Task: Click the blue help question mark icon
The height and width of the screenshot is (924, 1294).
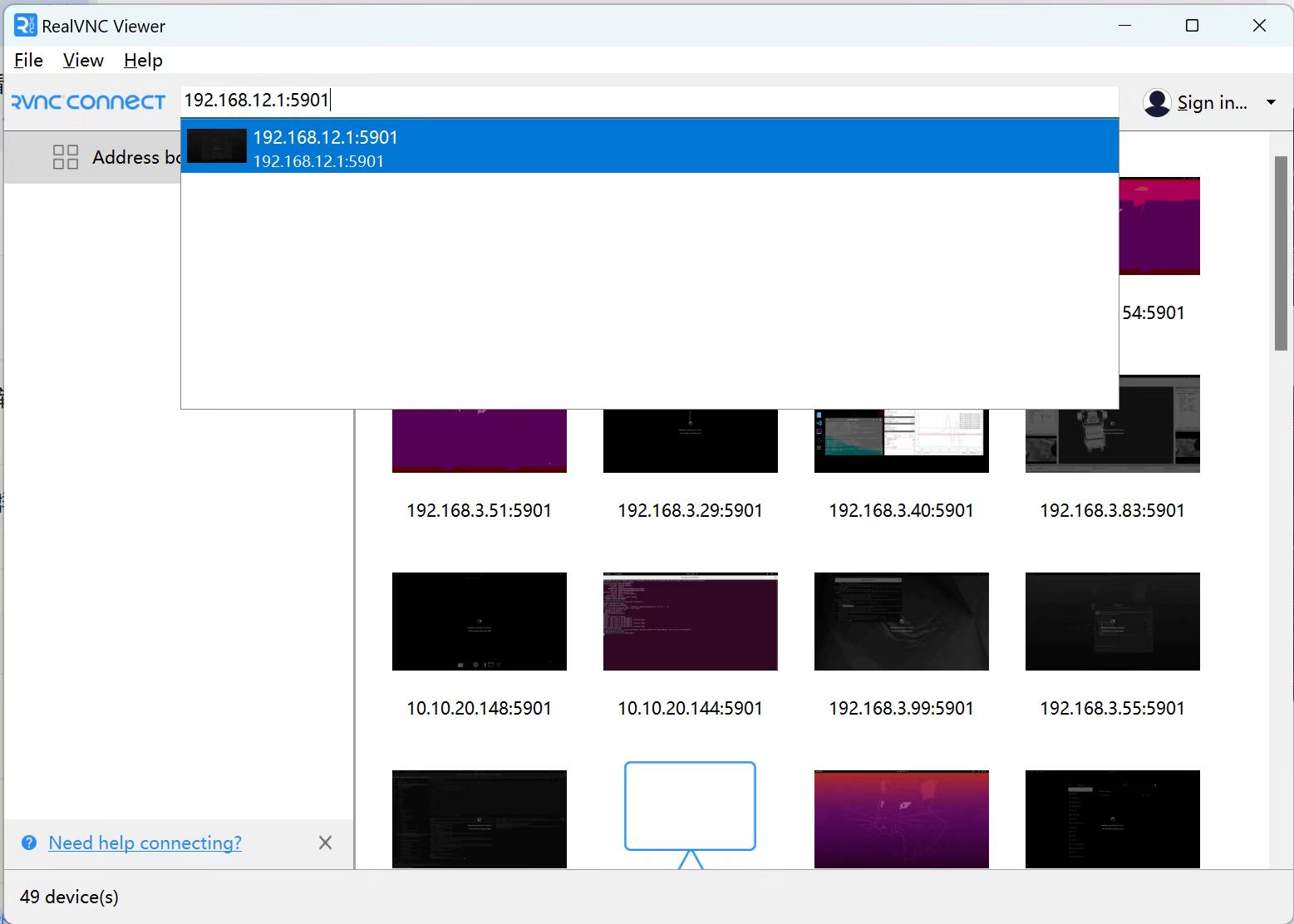Action: (x=29, y=843)
